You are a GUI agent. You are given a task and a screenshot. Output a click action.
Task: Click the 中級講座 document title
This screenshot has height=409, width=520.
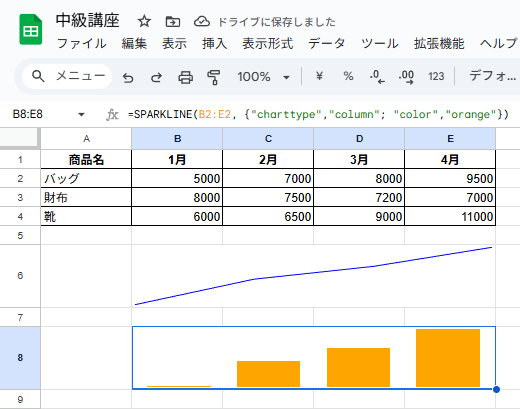(x=88, y=20)
